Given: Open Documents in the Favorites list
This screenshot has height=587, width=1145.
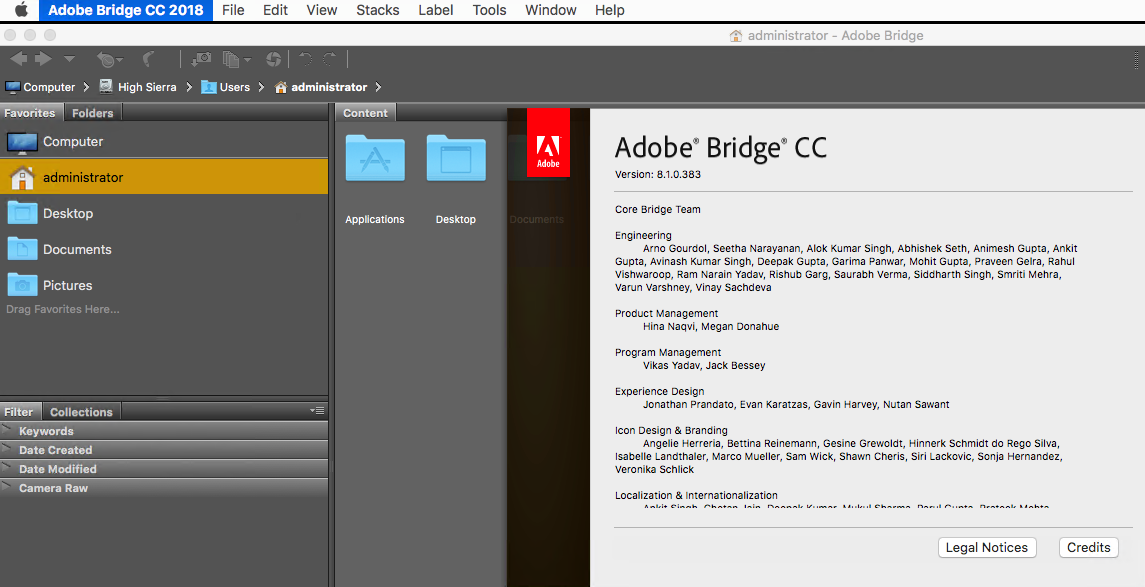Looking at the screenshot, I should pyautogui.click(x=164, y=249).
